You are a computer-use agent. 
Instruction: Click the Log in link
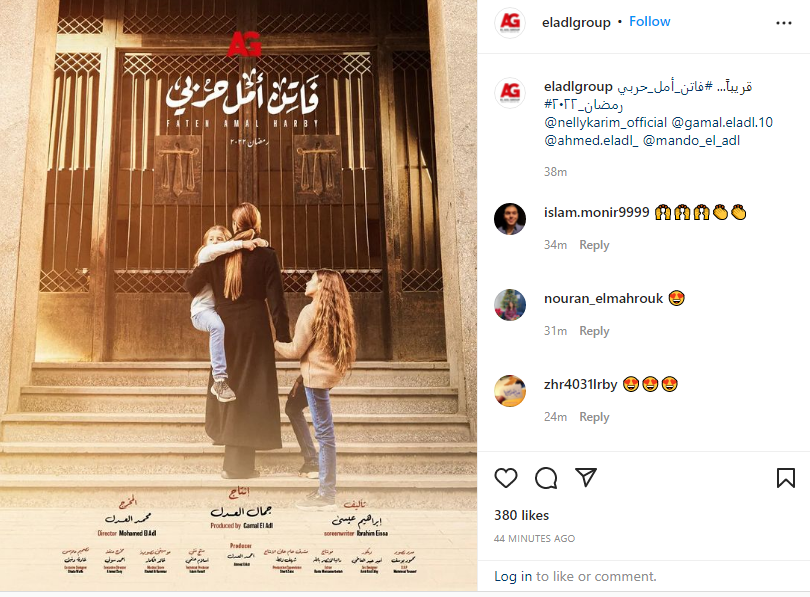tap(513, 576)
